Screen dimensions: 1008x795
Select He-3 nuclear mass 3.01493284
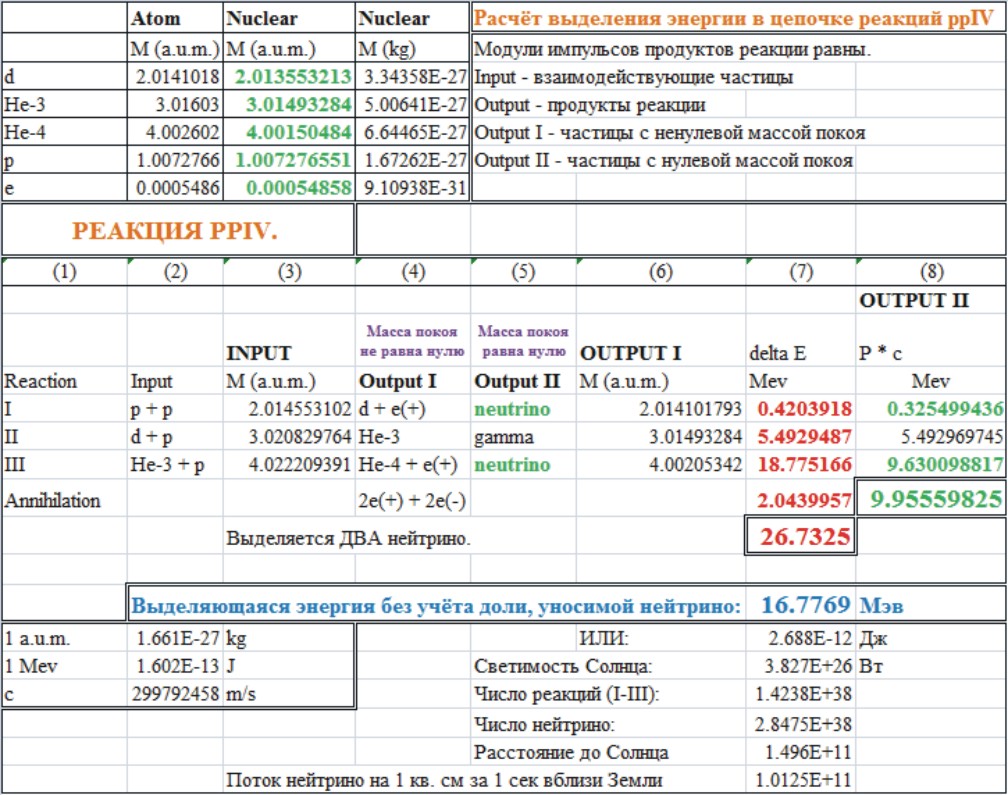click(x=289, y=105)
